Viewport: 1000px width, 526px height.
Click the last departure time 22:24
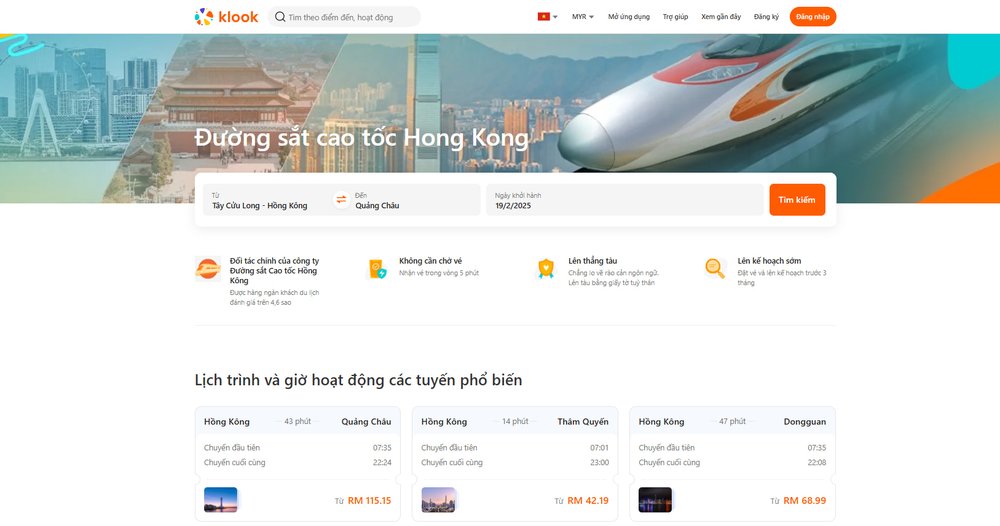(x=382, y=462)
